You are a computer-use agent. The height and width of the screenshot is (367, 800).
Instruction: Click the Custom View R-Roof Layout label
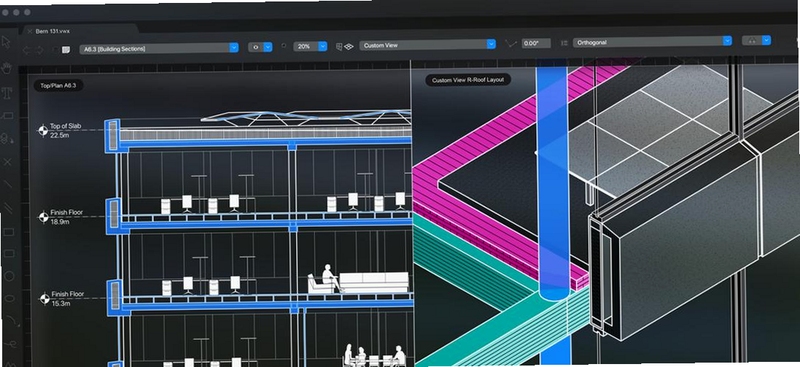pos(468,80)
